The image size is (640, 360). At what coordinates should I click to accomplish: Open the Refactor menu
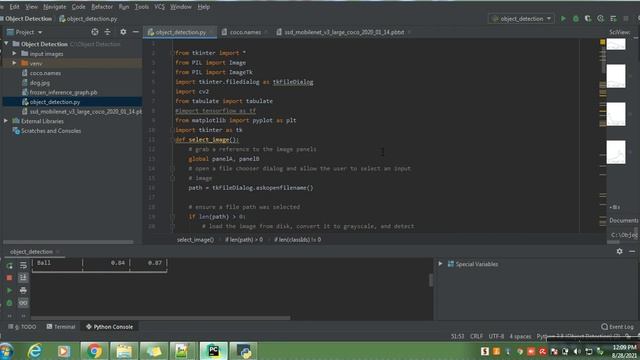pos(102,7)
